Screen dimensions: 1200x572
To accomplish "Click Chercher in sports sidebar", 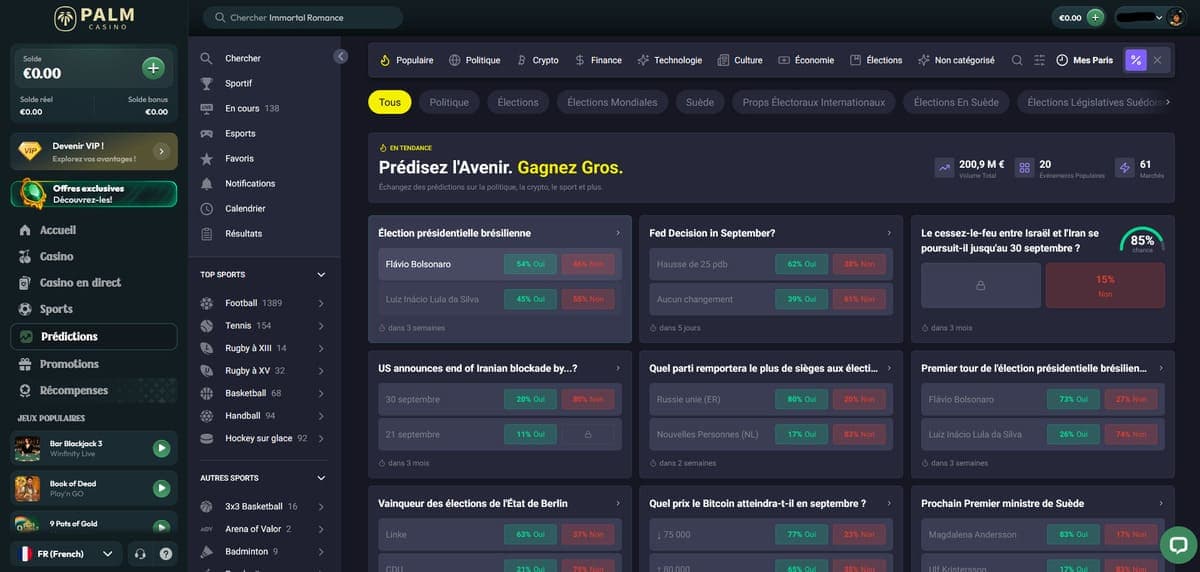I will [243, 58].
